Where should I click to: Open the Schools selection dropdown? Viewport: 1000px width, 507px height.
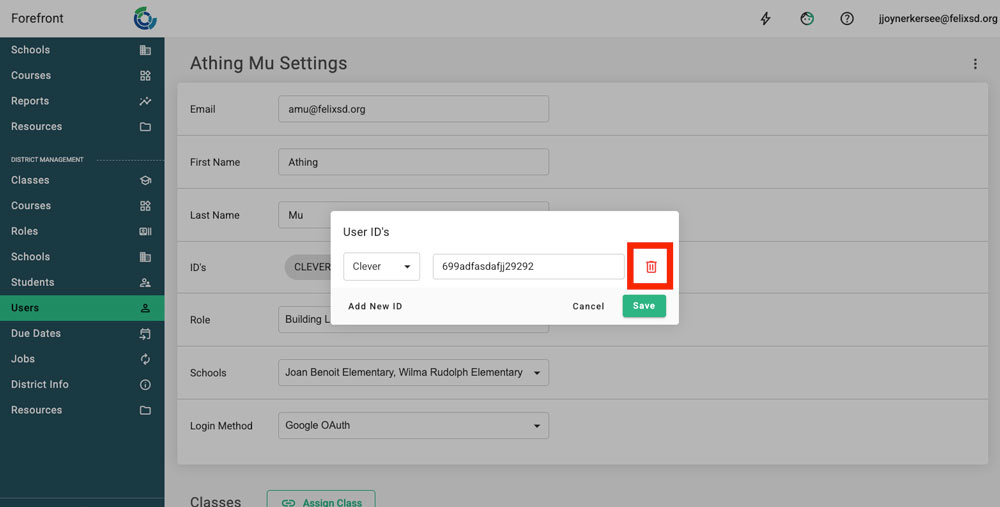click(413, 373)
